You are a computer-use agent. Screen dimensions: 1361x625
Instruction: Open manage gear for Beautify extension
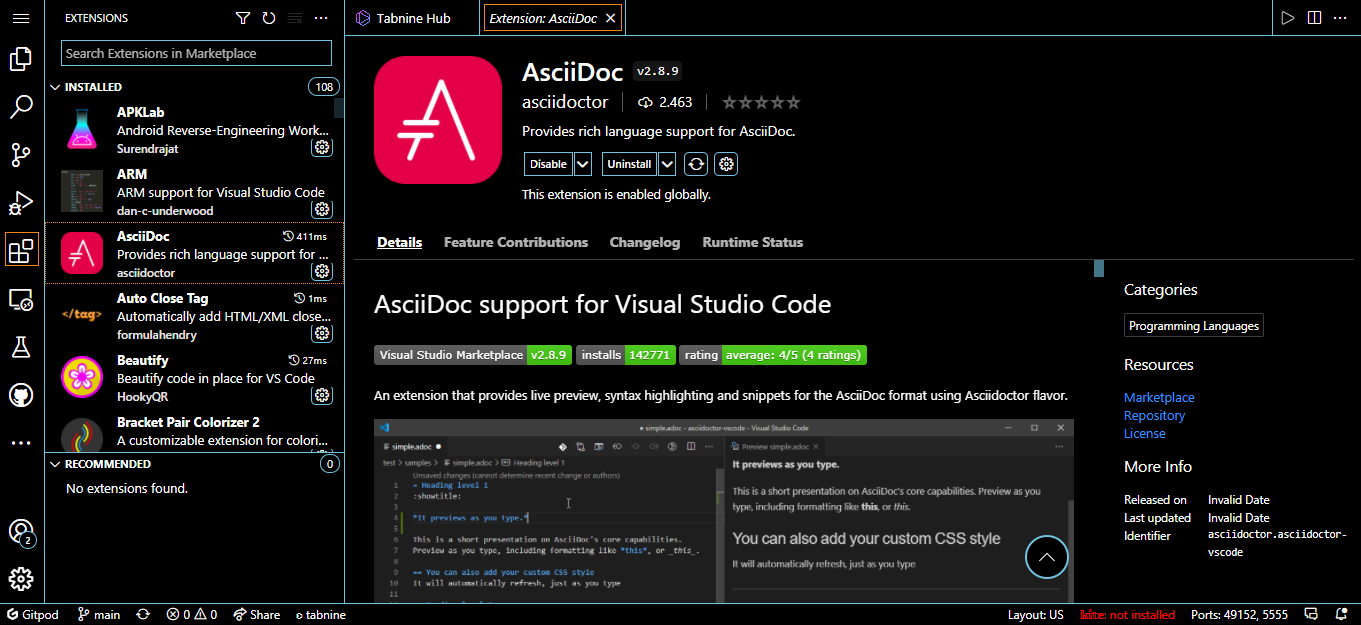[322, 395]
